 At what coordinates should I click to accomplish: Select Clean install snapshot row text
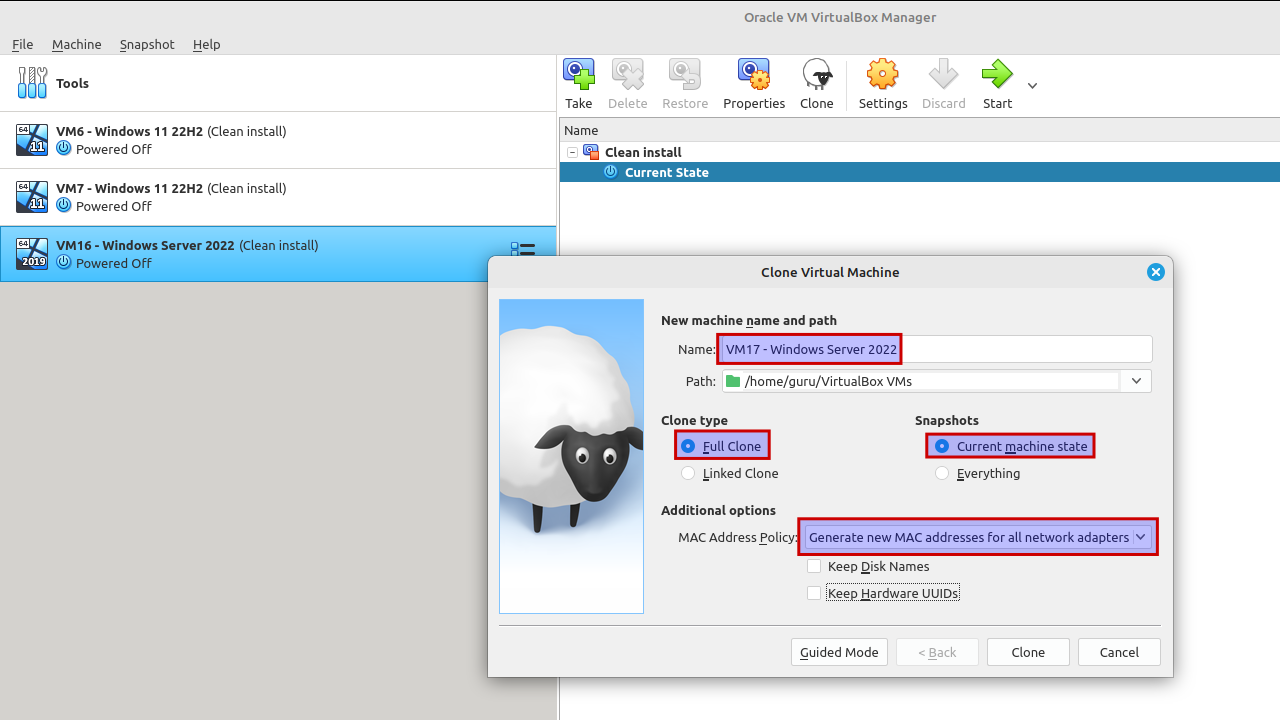point(643,152)
